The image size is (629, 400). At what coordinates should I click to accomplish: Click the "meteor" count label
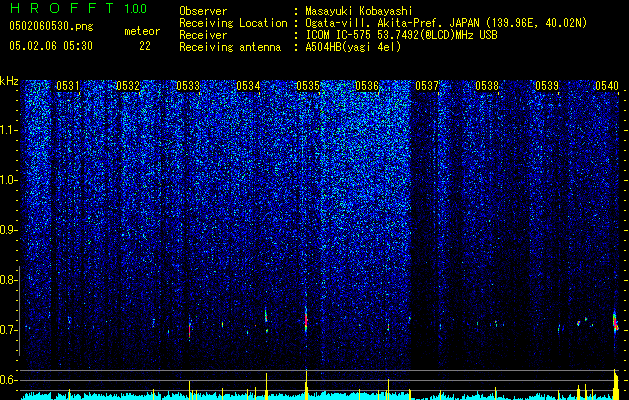coord(142,31)
